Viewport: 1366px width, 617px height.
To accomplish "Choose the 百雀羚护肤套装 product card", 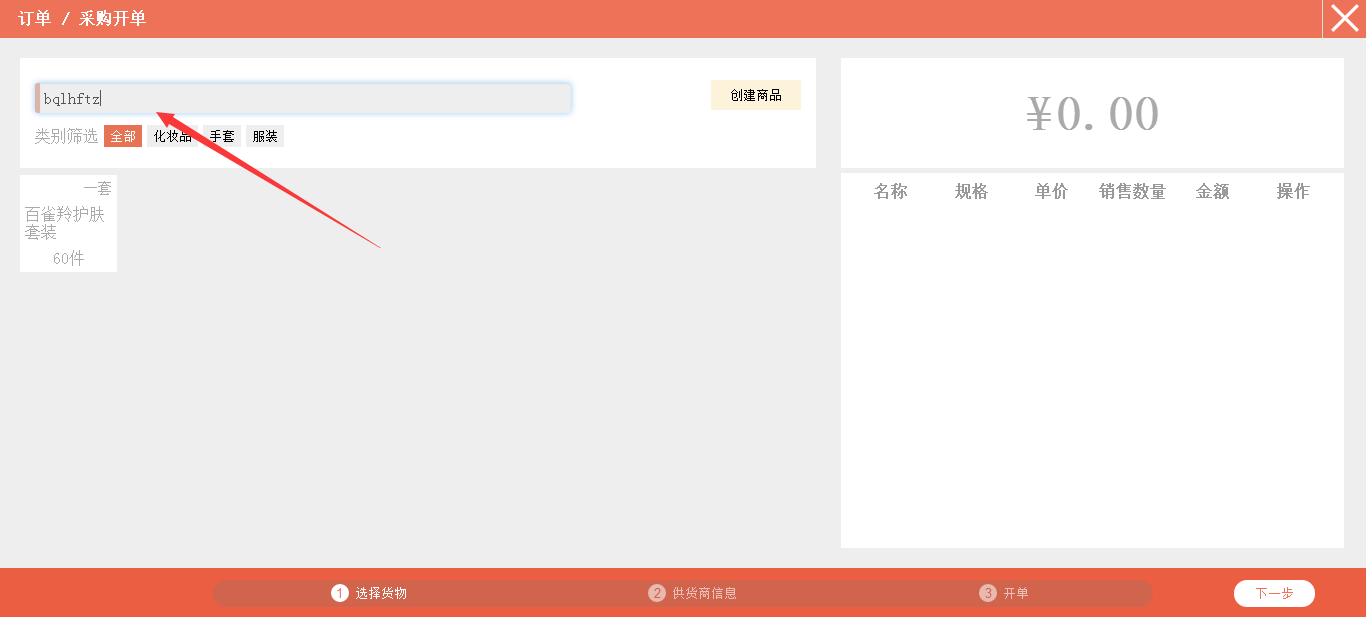I will tap(68, 223).
